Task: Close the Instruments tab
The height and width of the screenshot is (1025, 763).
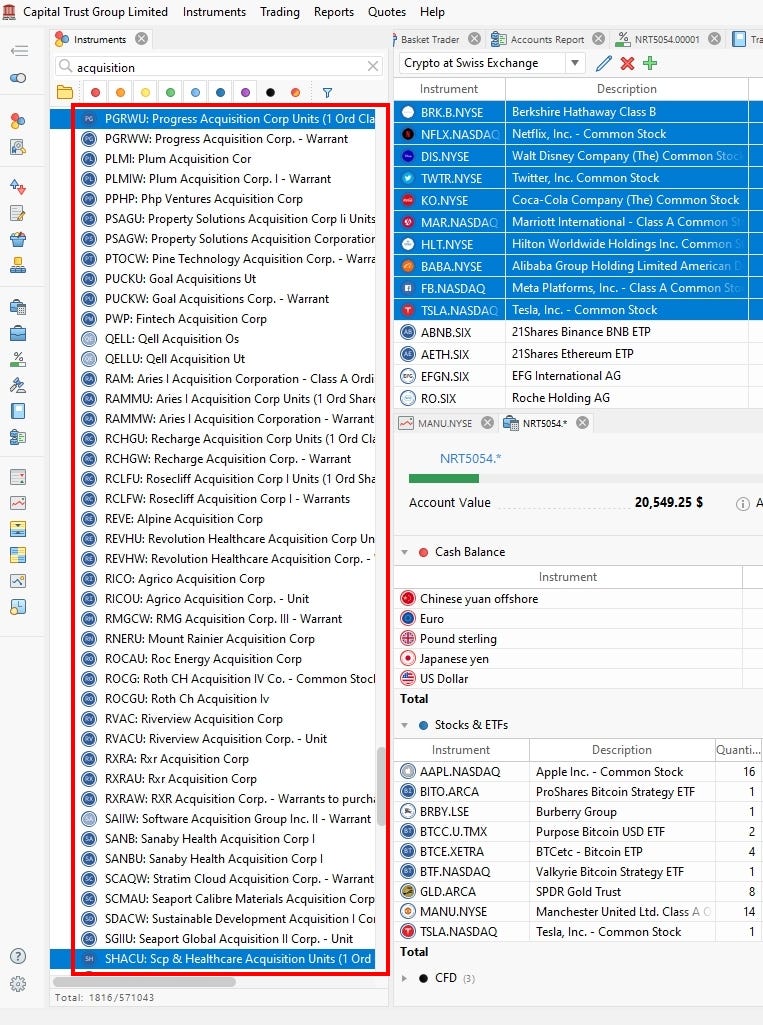Action: click(x=141, y=39)
